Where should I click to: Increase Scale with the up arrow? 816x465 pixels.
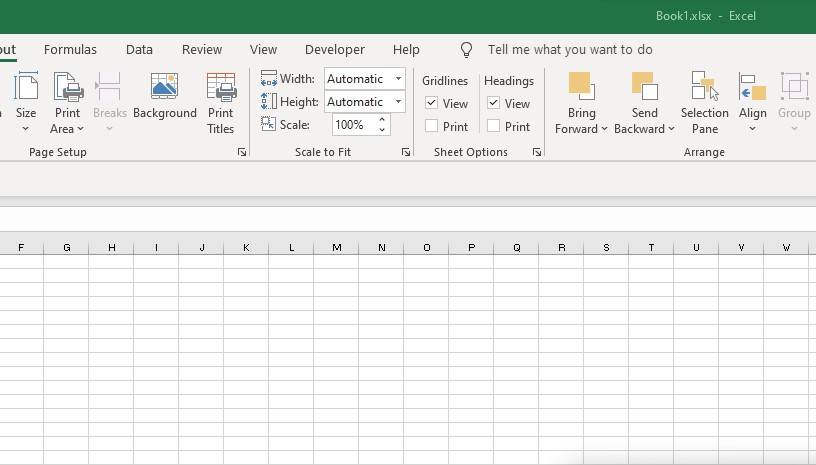[382, 120]
